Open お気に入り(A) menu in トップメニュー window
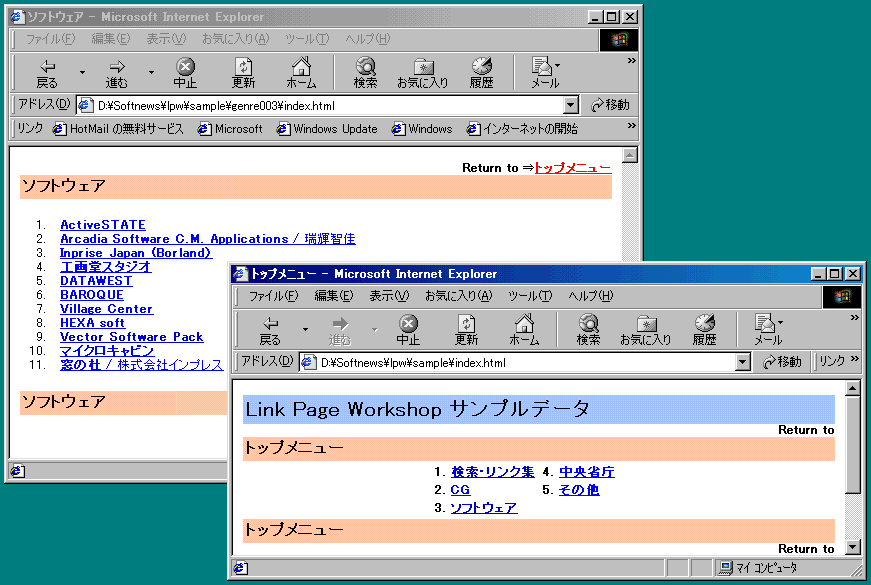The height and width of the screenshot is (585, 871). click(x=458, y=296)
